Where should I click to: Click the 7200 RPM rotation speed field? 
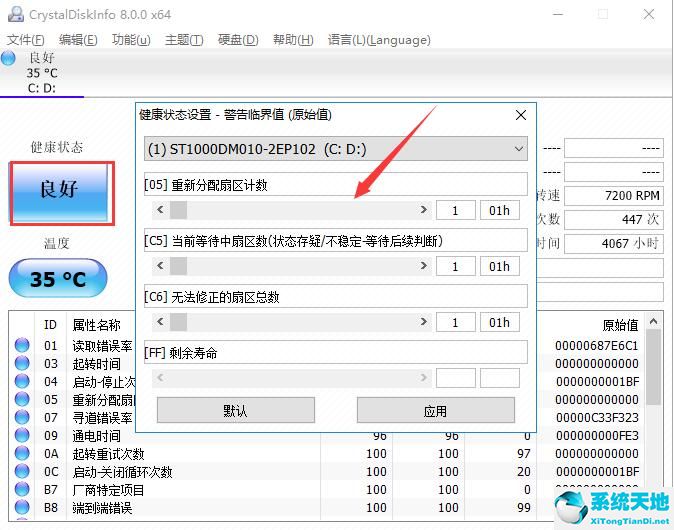pos(613,196)
